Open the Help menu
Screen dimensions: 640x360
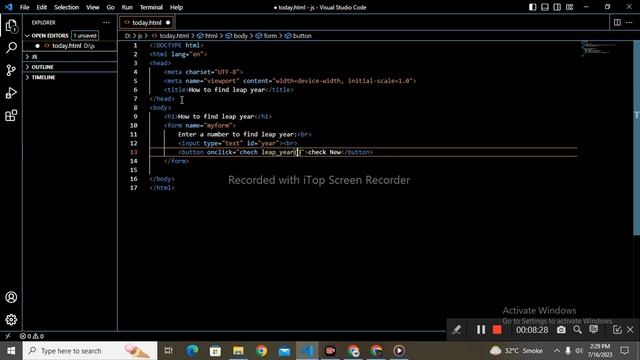176,7
